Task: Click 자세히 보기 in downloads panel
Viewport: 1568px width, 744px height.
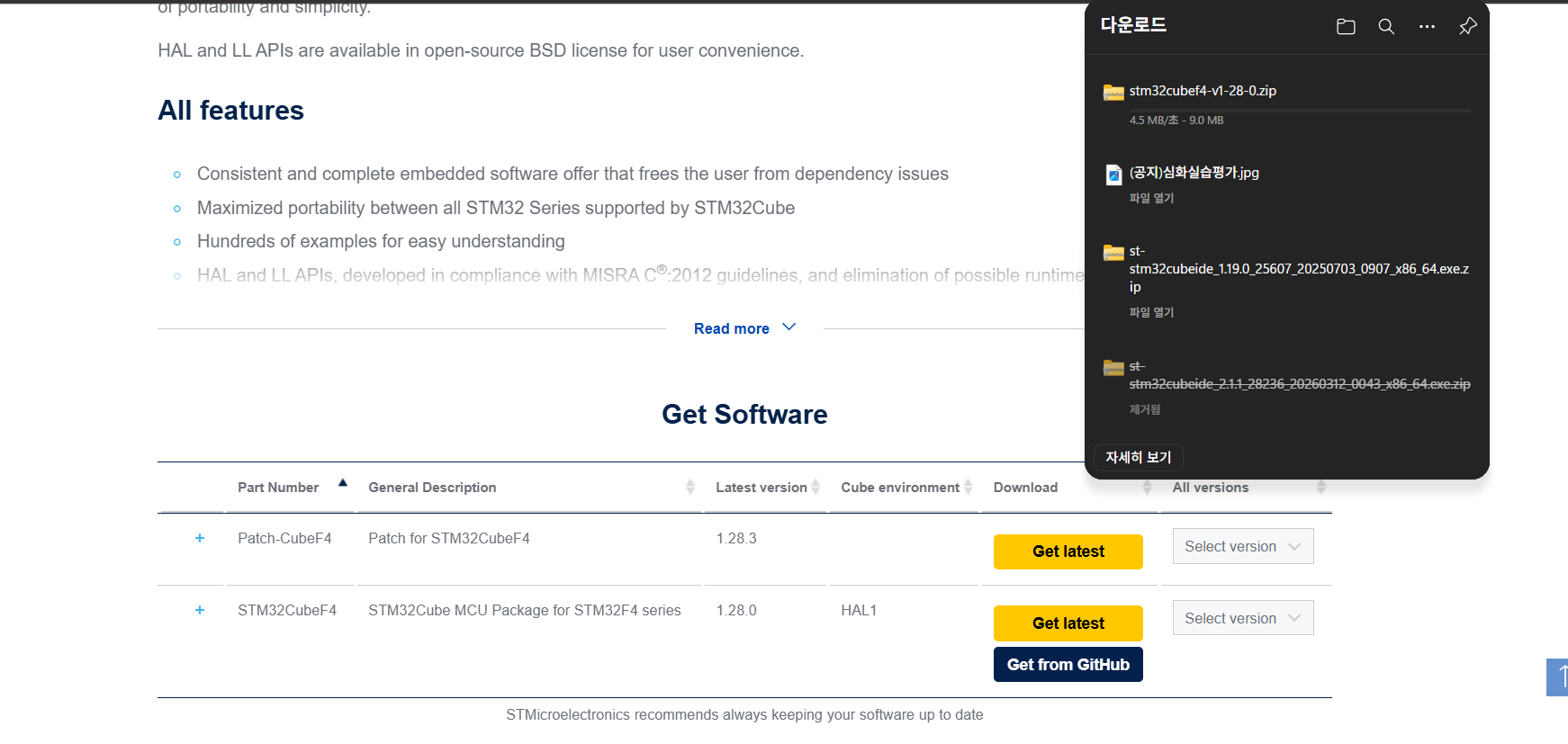Action: [1139, 457]
